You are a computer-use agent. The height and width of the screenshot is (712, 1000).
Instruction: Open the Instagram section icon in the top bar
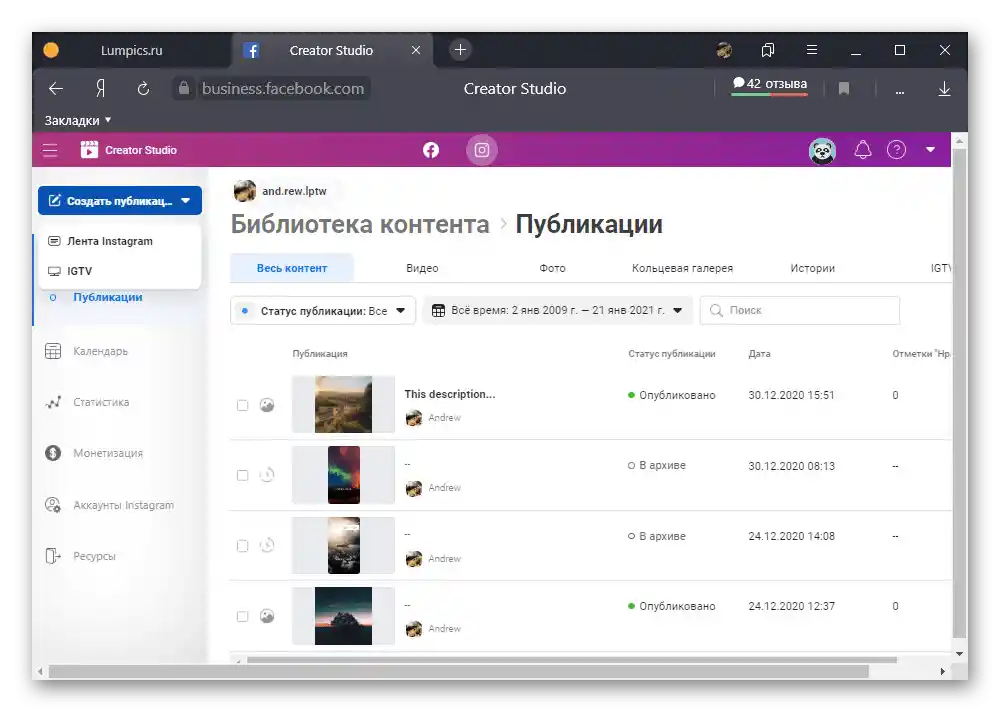coord(481,150)
